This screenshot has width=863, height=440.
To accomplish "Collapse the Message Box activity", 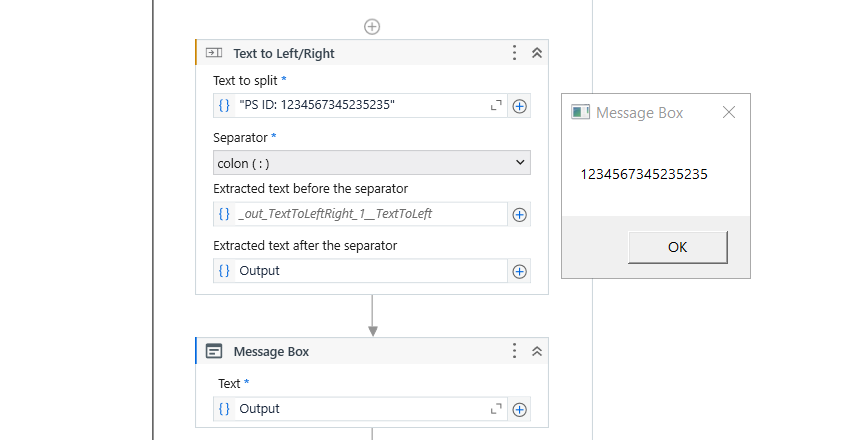I will click(537, 351).
